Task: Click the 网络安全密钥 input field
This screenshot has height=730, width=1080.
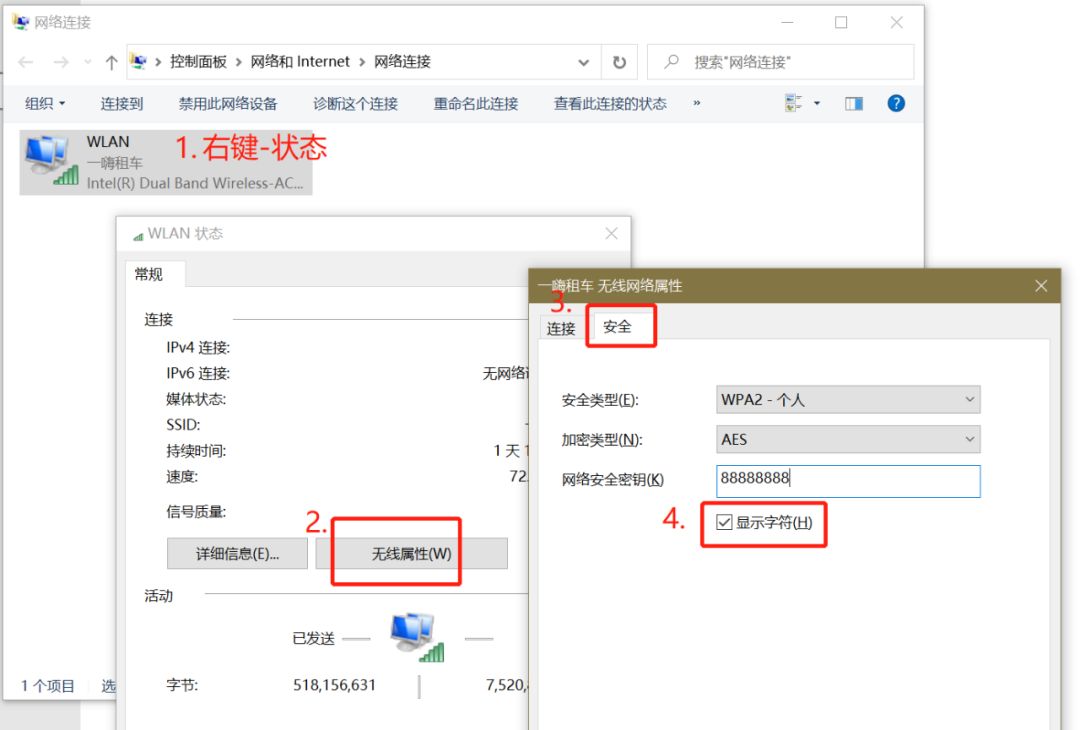Action: pos(848,481)
